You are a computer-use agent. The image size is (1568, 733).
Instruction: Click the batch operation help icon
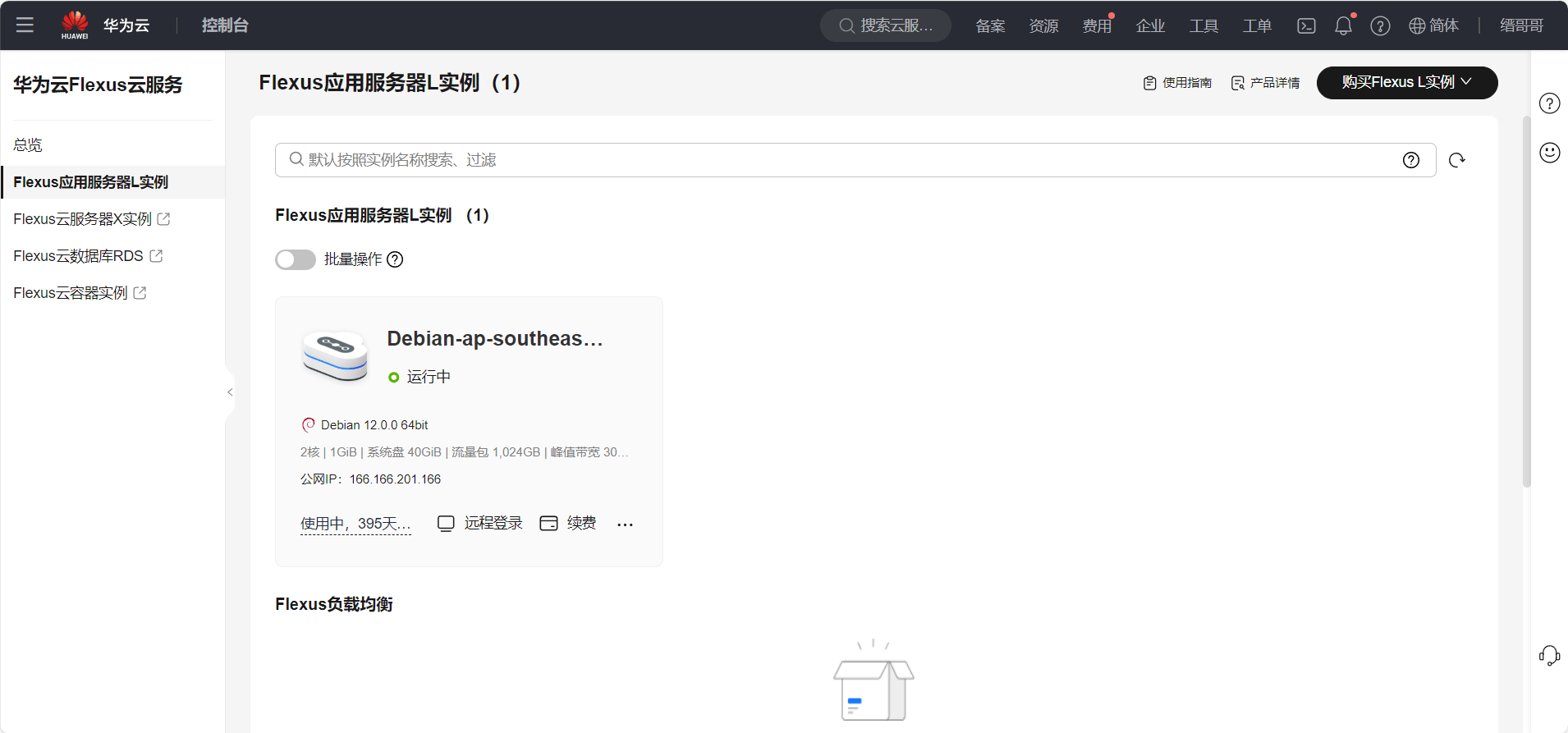tap(395, 259)
